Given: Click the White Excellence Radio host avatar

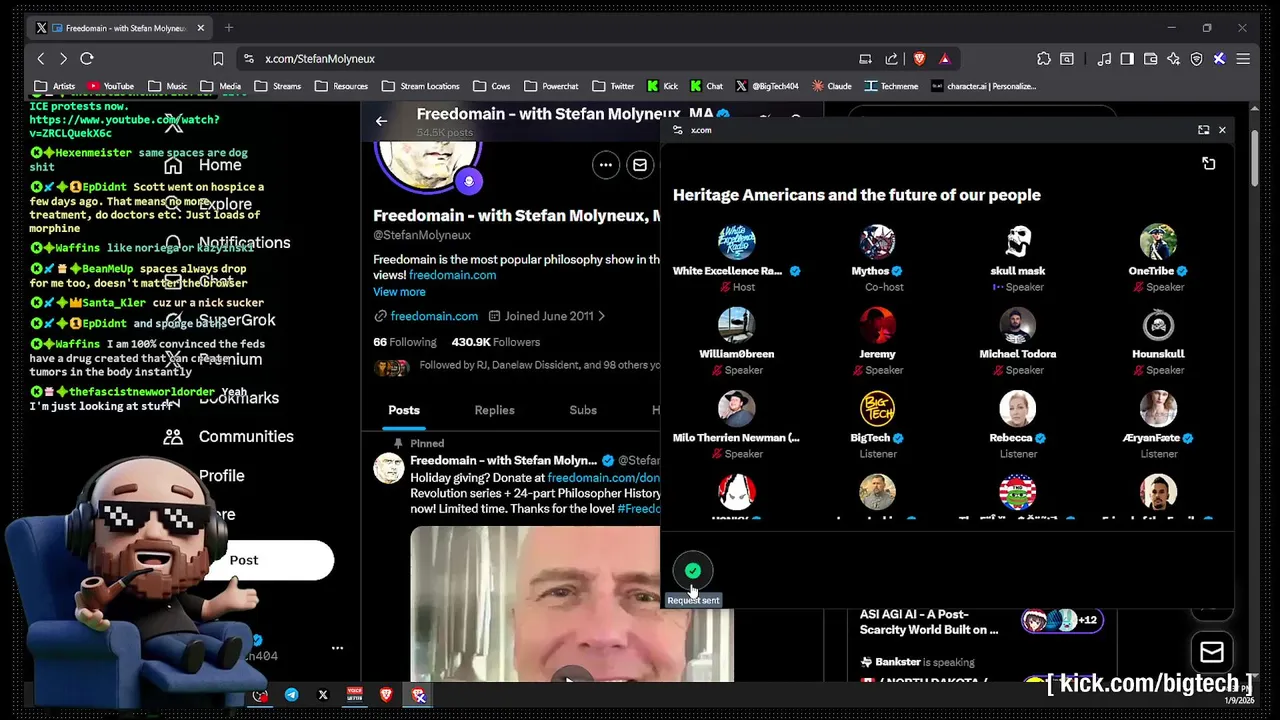Looking at the screenshot, I should pos(737,241).
